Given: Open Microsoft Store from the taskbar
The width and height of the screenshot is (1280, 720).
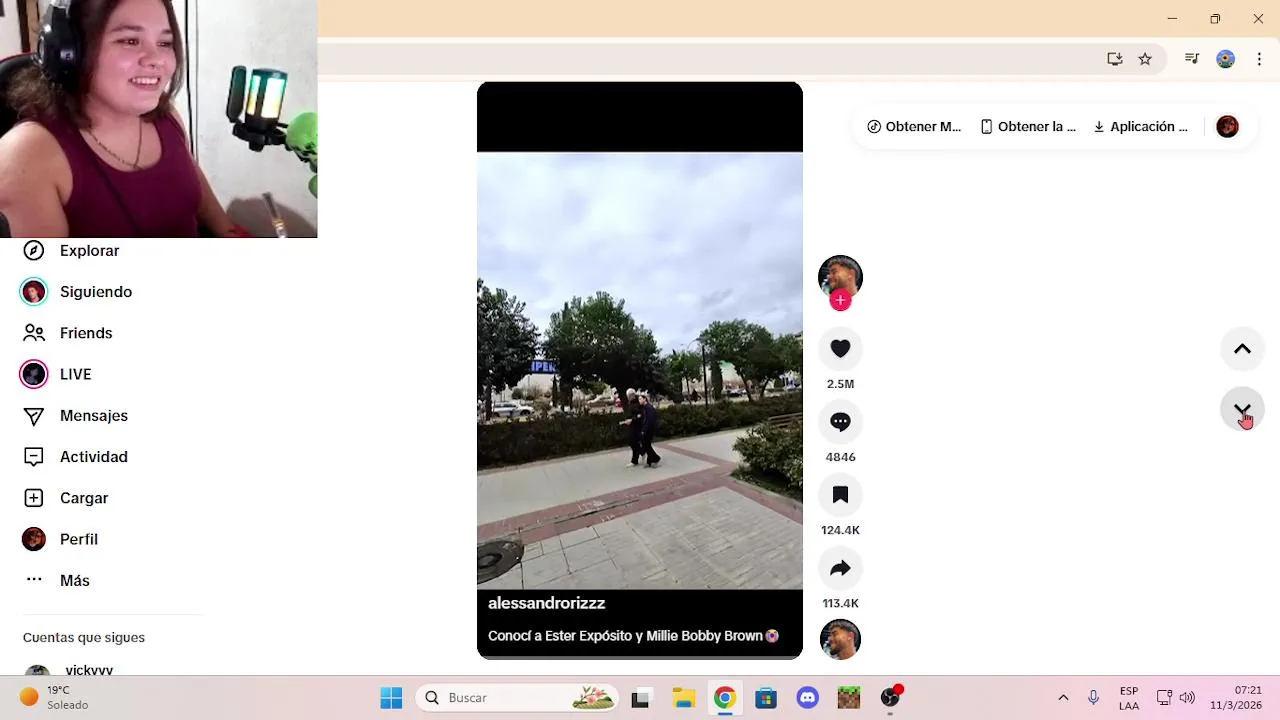Looking at the screenshot, I should pyautogui.click(x=766, y=698).
